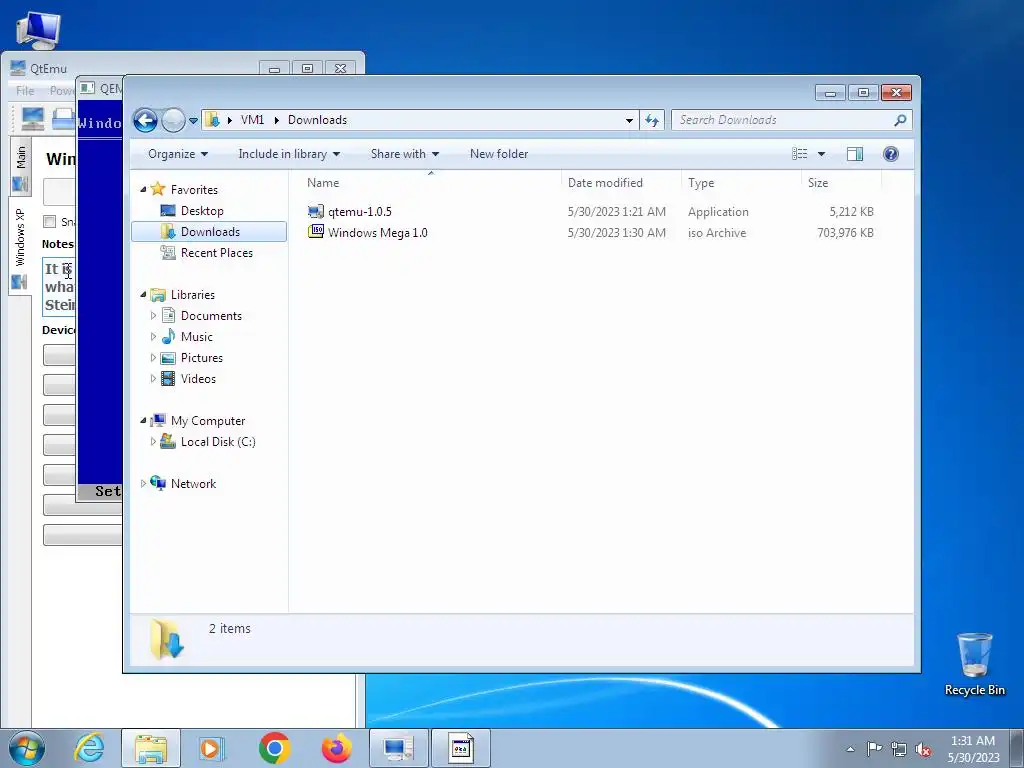
Task: Select the Music library
Action: coord(197,337)
